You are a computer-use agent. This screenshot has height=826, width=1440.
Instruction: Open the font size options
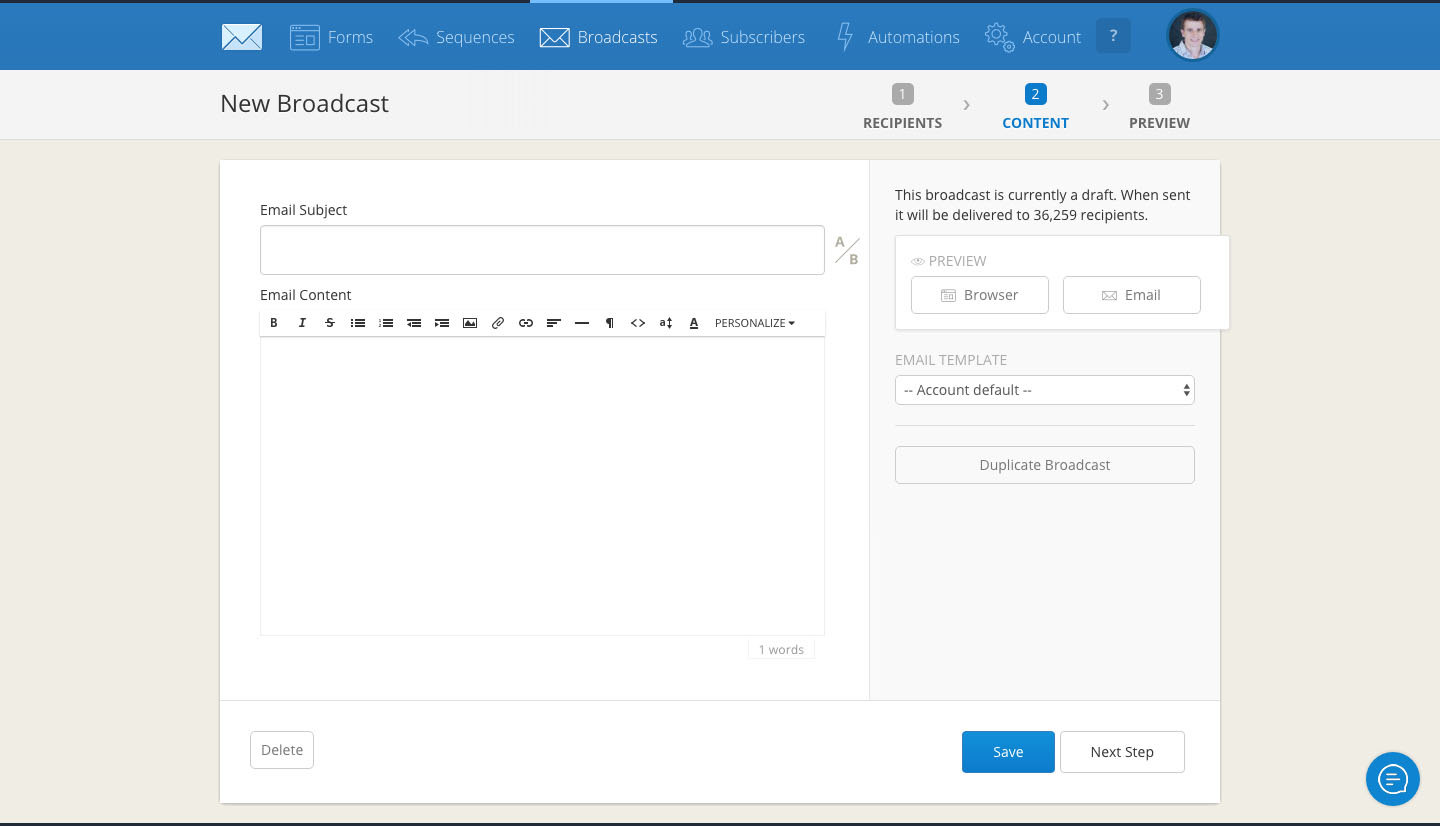coord(666,323)
